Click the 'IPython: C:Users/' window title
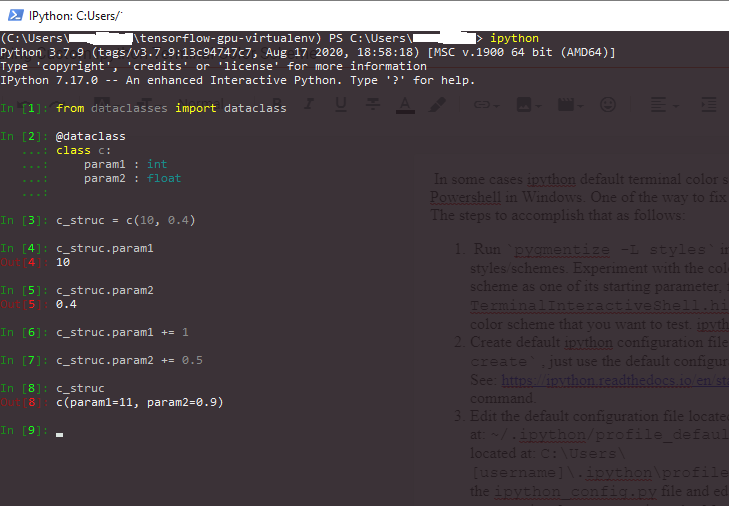The width and height of the screenshot is (729, 506). tap(75, 16)
